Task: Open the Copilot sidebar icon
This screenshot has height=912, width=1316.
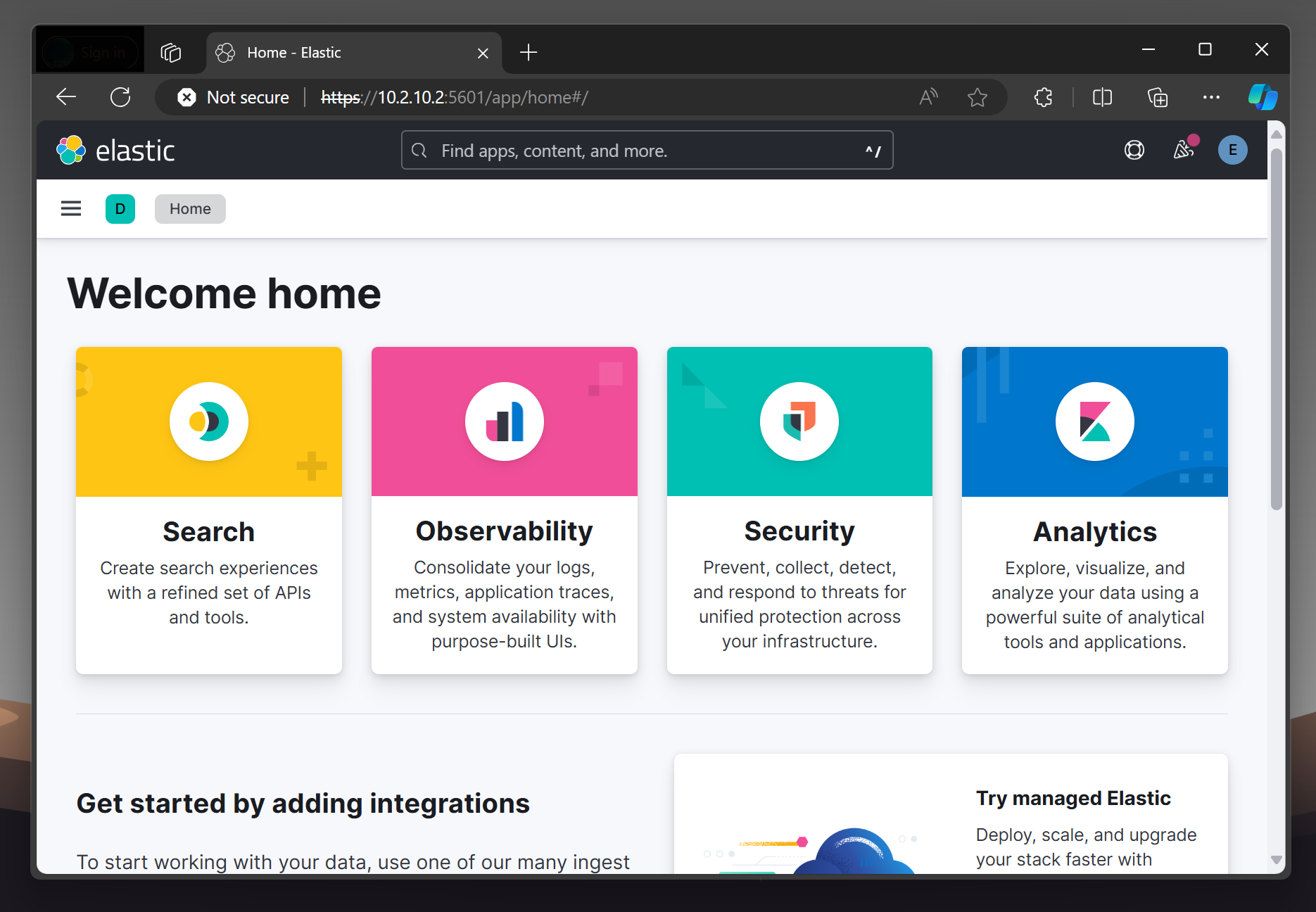Action: [x=1263, y=97]
